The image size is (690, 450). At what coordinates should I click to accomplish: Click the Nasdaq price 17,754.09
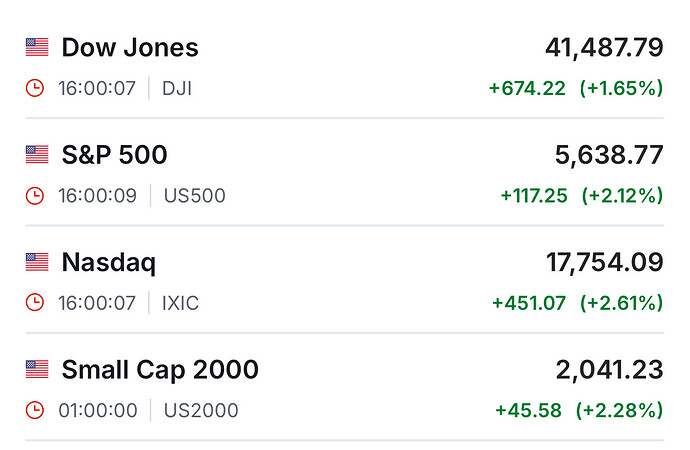click(x=603, y=262)
